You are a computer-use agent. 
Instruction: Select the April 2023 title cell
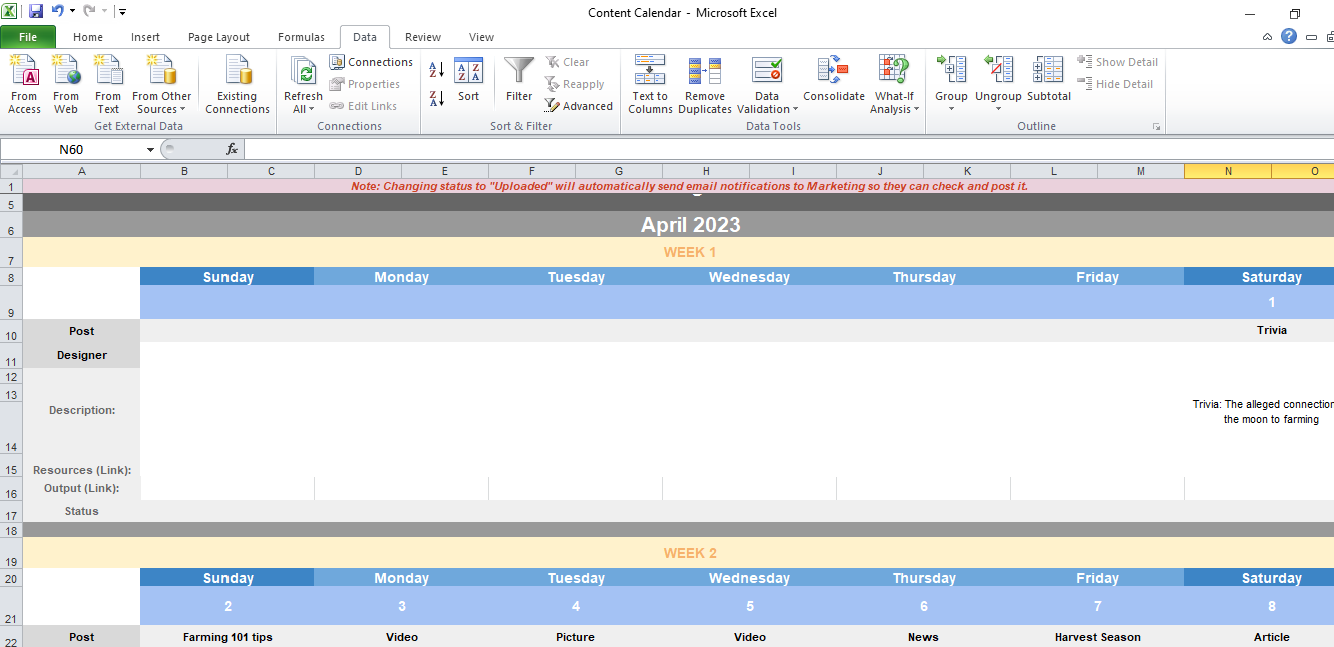click(x=690, y=224)
